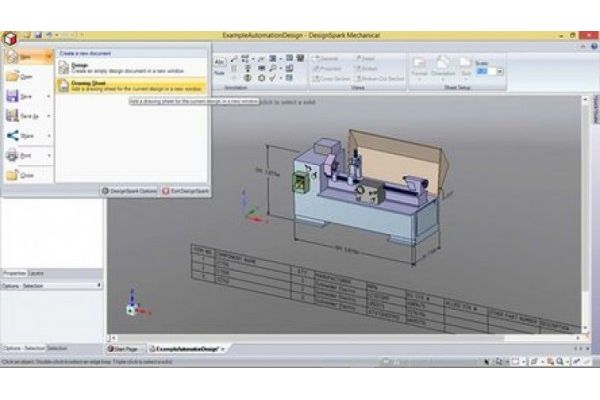Click the minimize ribbon arrow beside Help
Screen dimensions: 600x400
[x=583, y=46]
